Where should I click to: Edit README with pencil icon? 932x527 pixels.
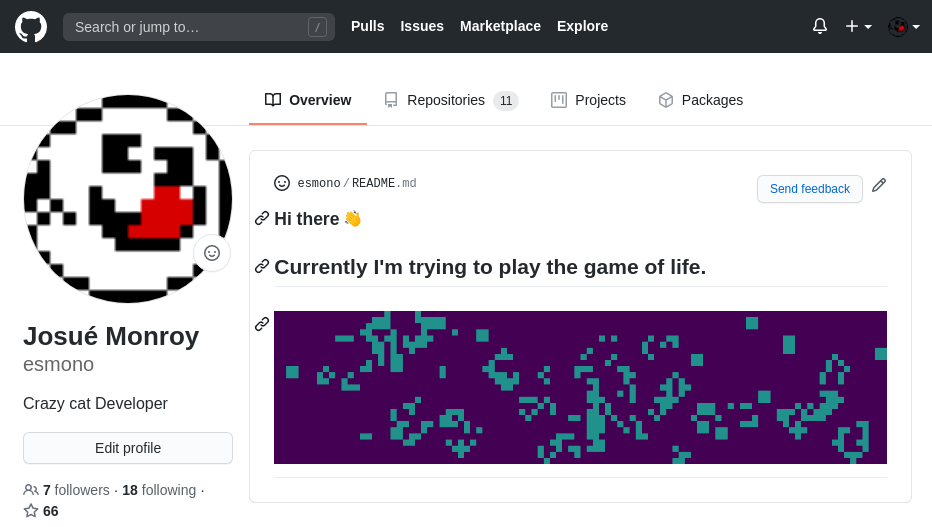coord(879,185)
